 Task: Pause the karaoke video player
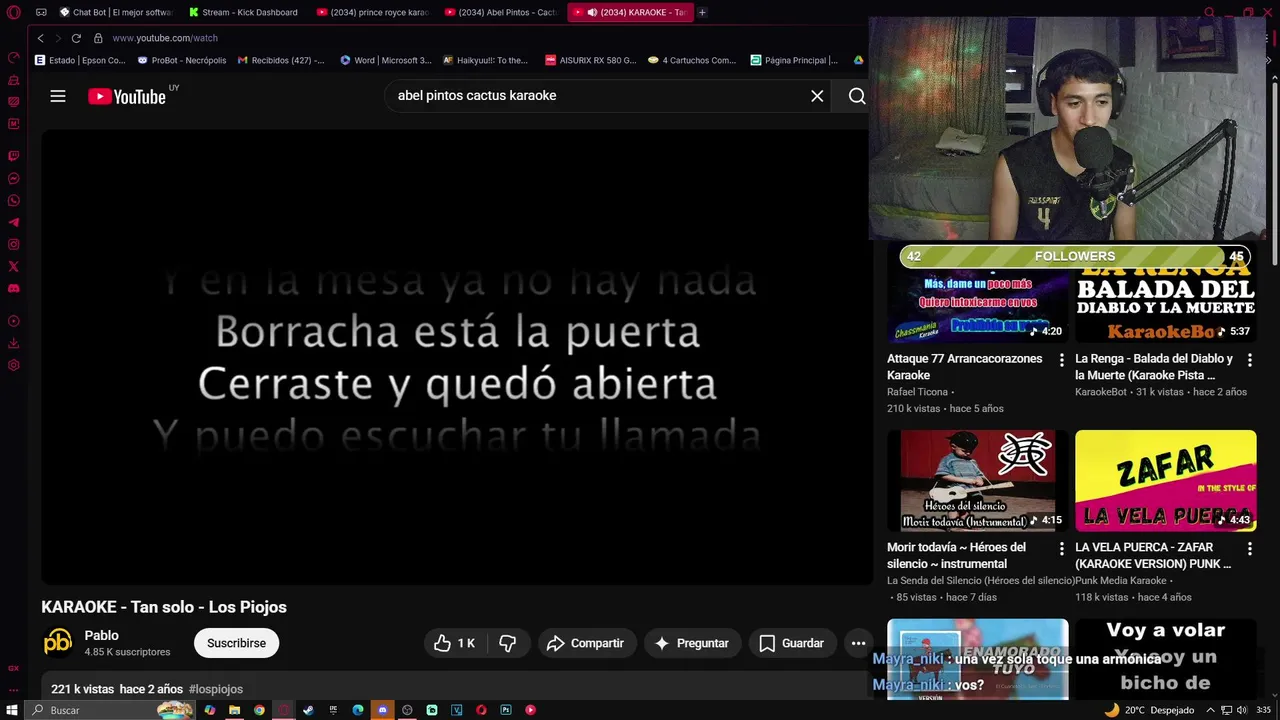(457, 357)
